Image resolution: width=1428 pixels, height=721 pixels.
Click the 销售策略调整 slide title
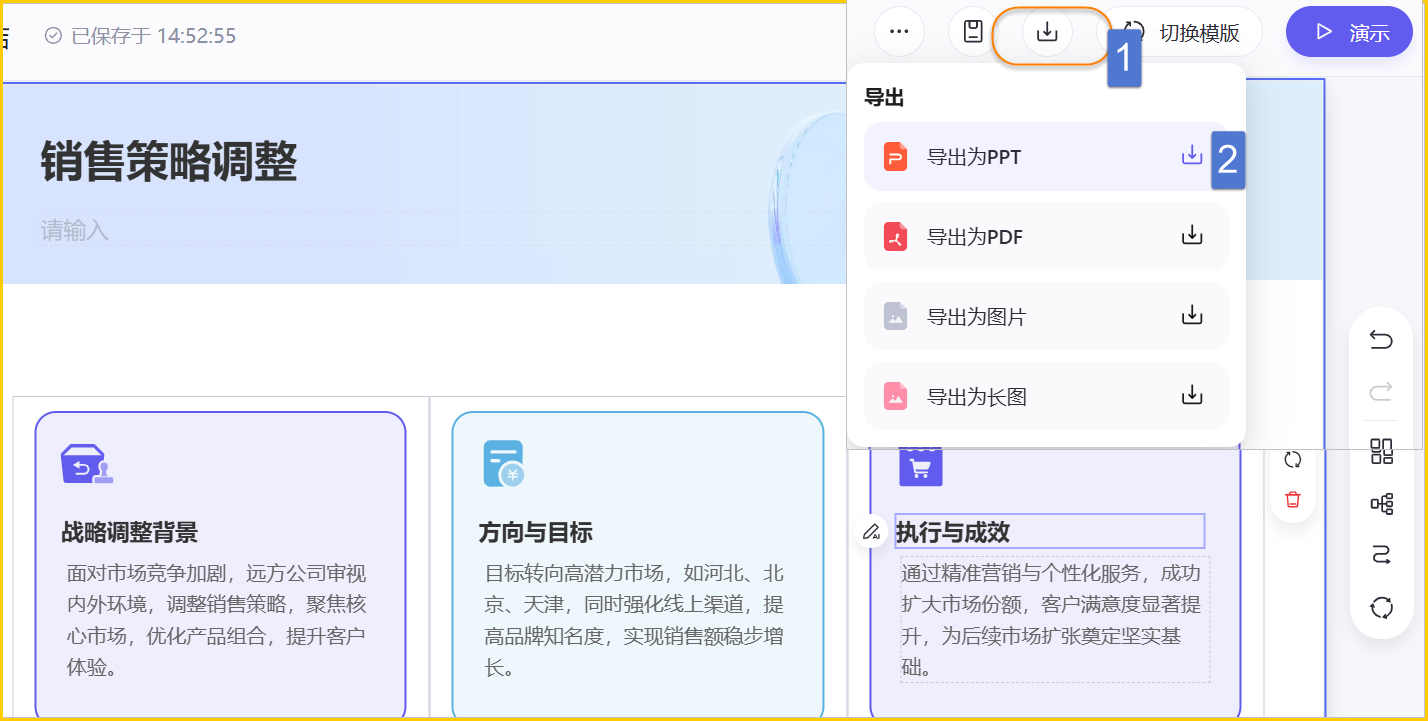pos(169,161)
